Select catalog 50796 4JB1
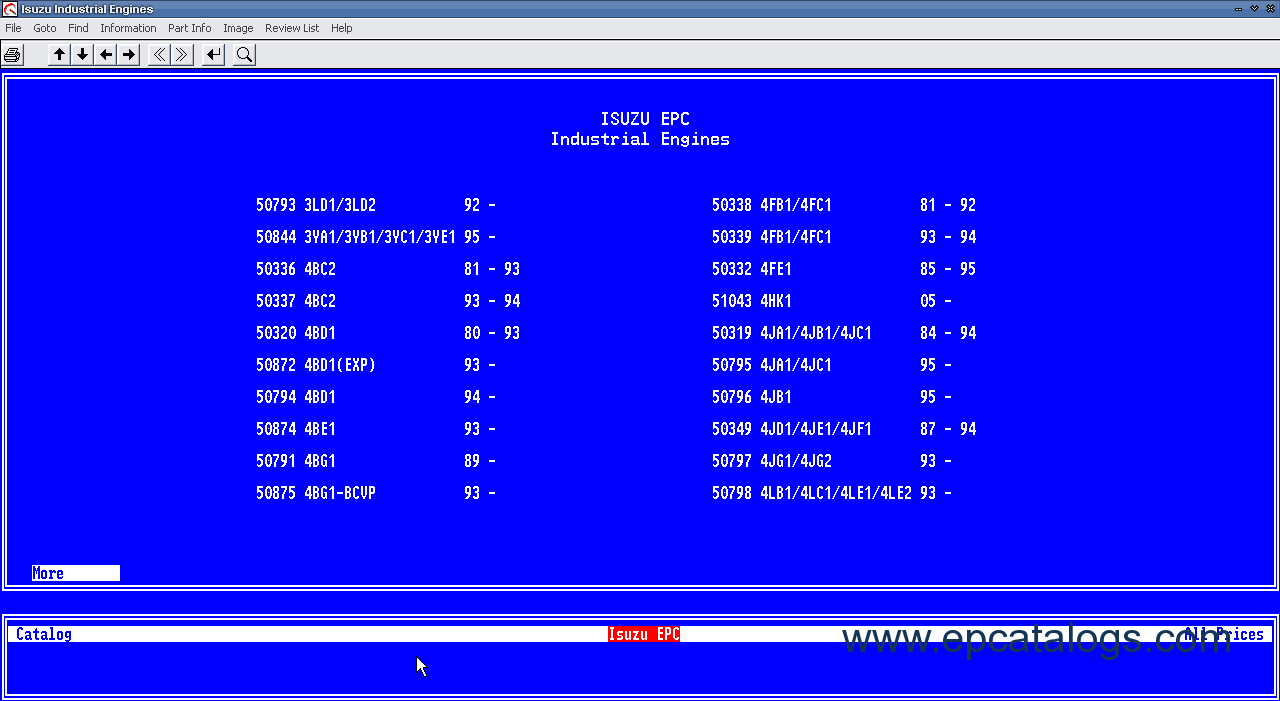This screenshot has height=701, width=1280. click(x=832, y=397)
